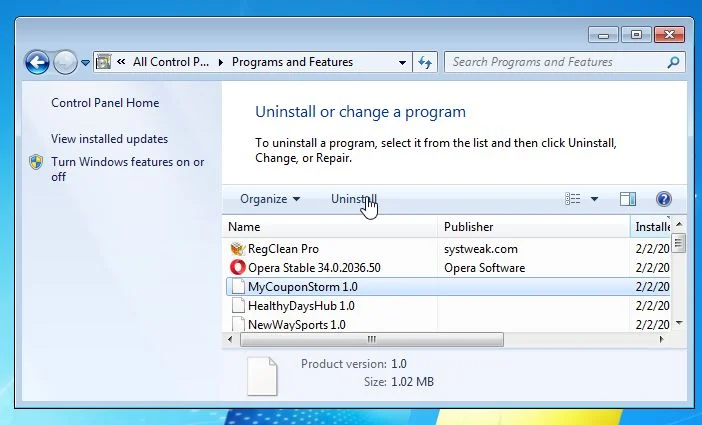
Task: Select the MyCouponStorm 1.0 row
Action: [x=448, y=287]
